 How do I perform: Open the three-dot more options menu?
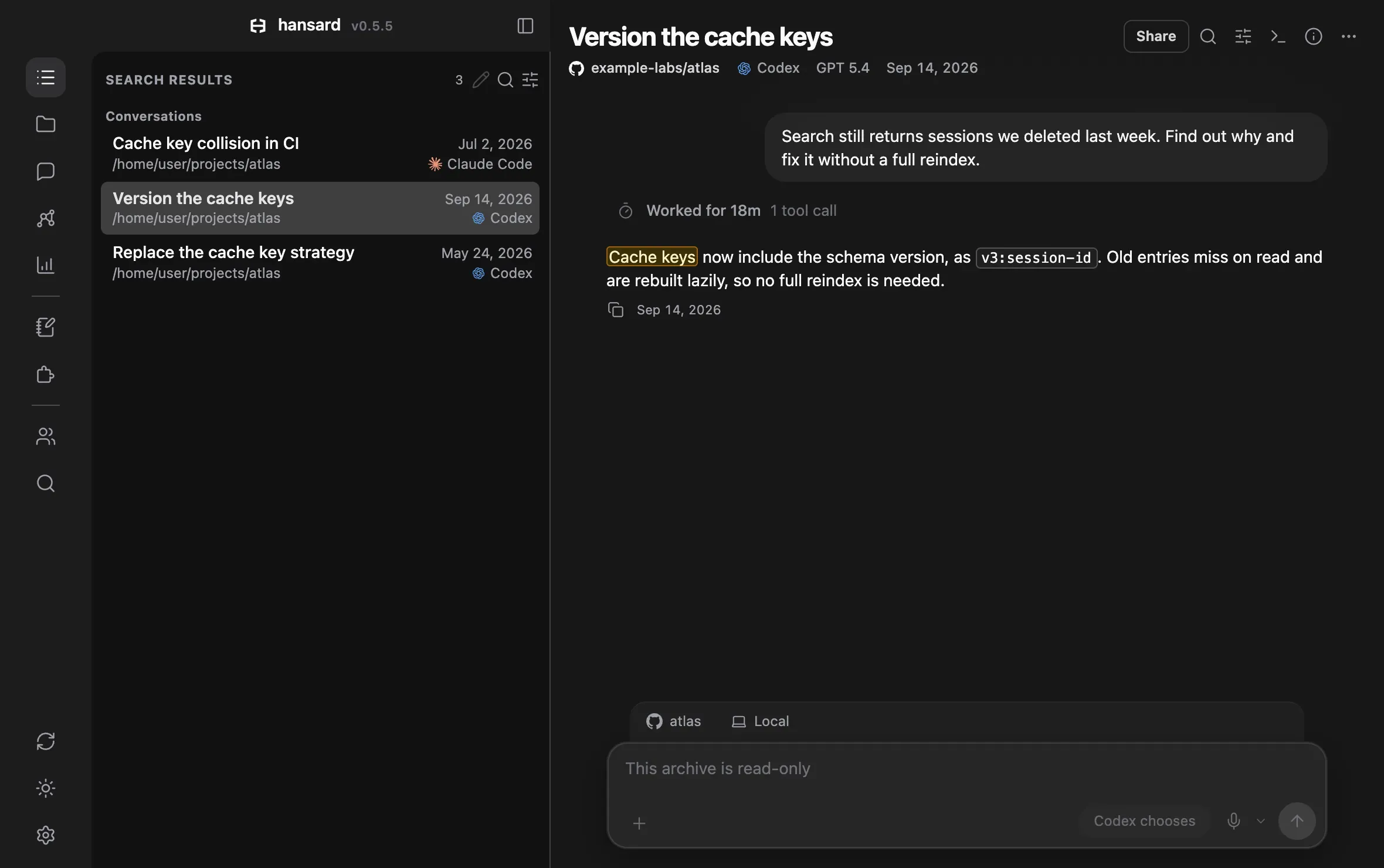[x=1349, y=36]
